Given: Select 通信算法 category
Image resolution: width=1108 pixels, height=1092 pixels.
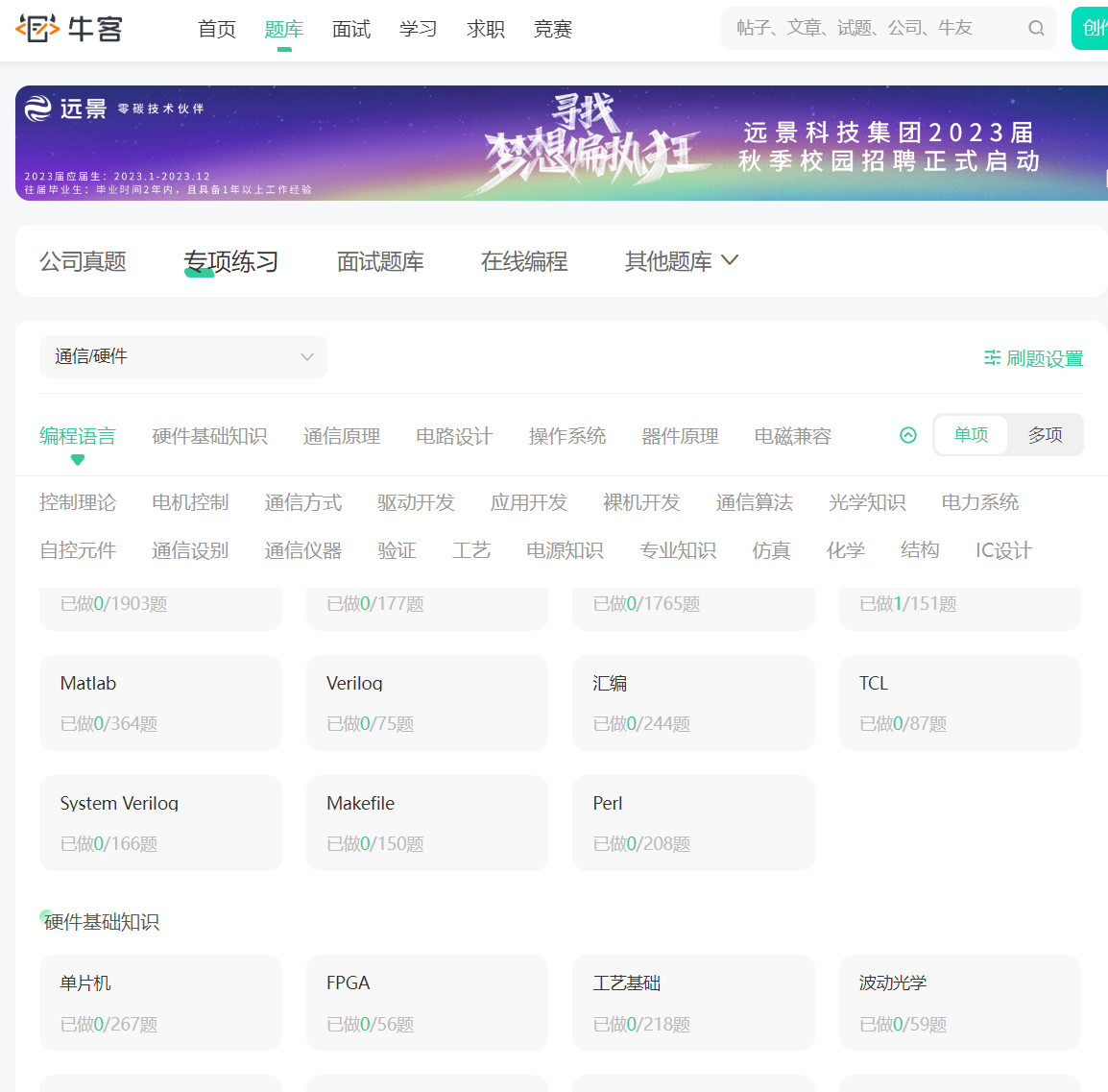Looking at the screenshot, I should click(754, 502).
